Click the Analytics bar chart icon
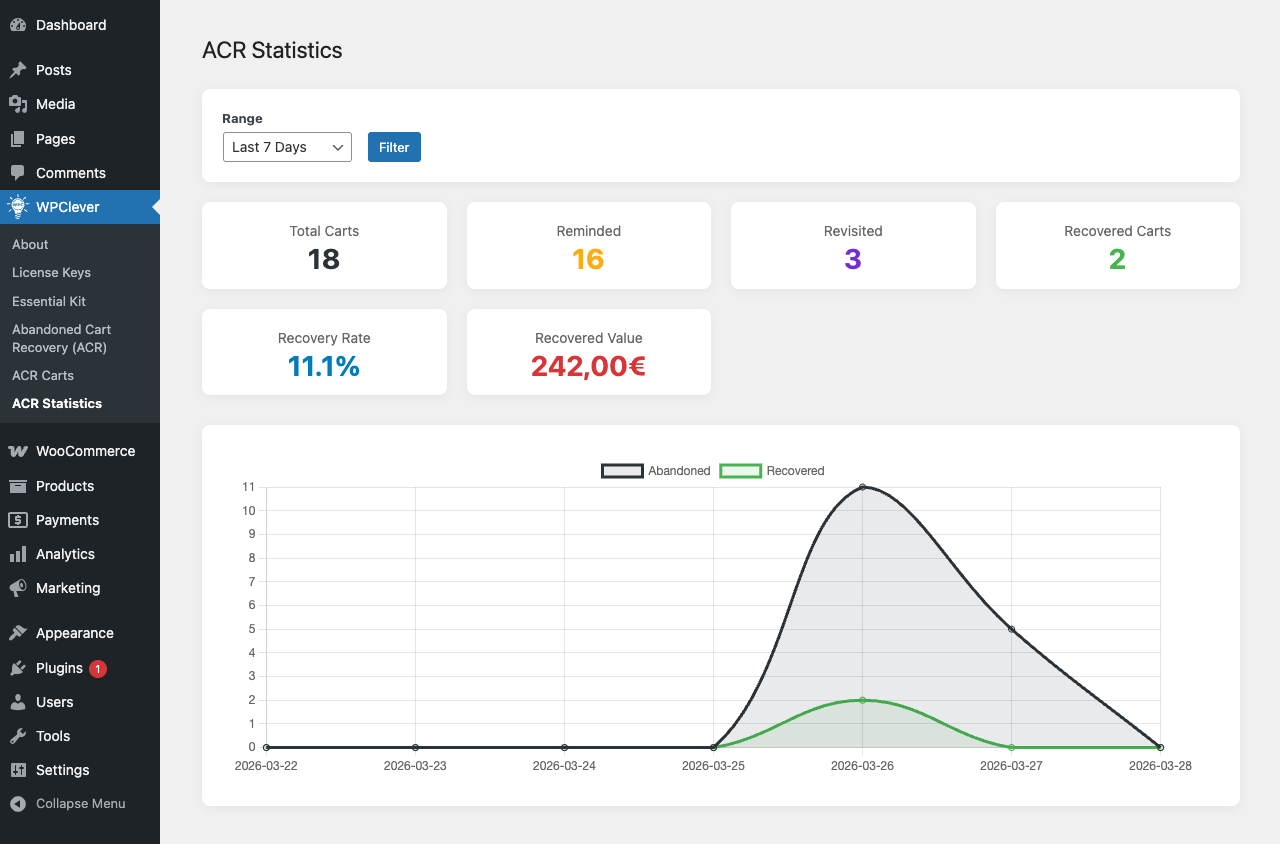 tap(18, 554)
